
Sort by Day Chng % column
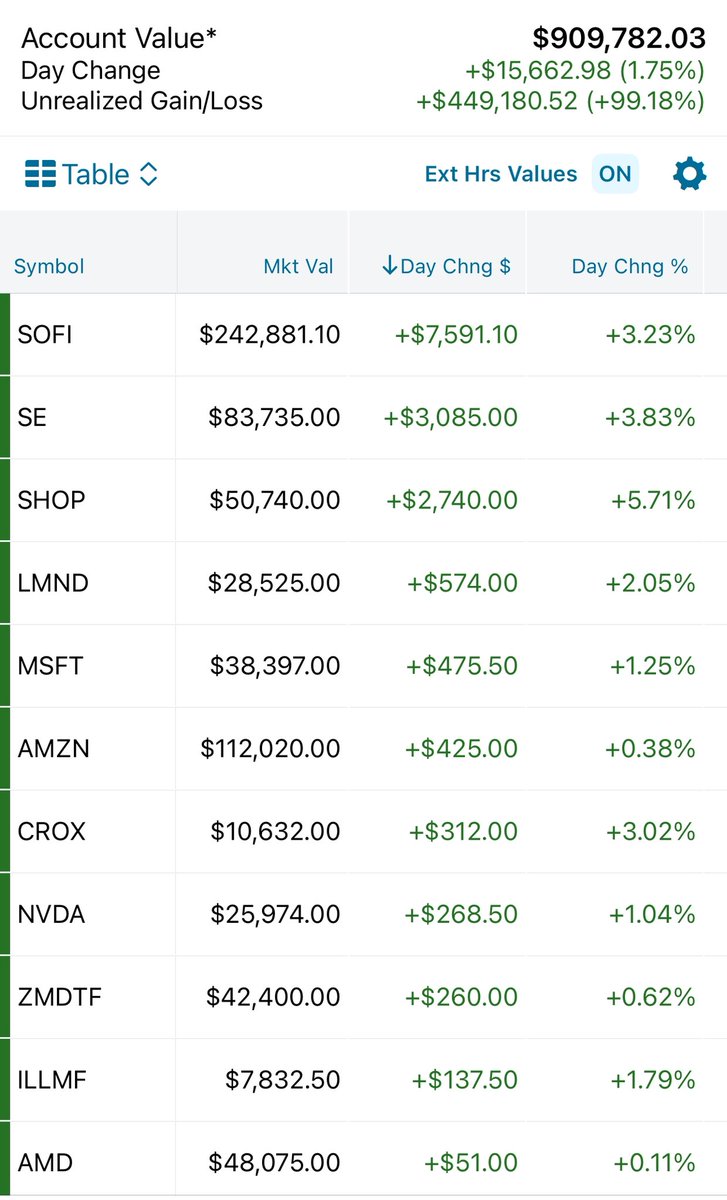click(630, 266)
